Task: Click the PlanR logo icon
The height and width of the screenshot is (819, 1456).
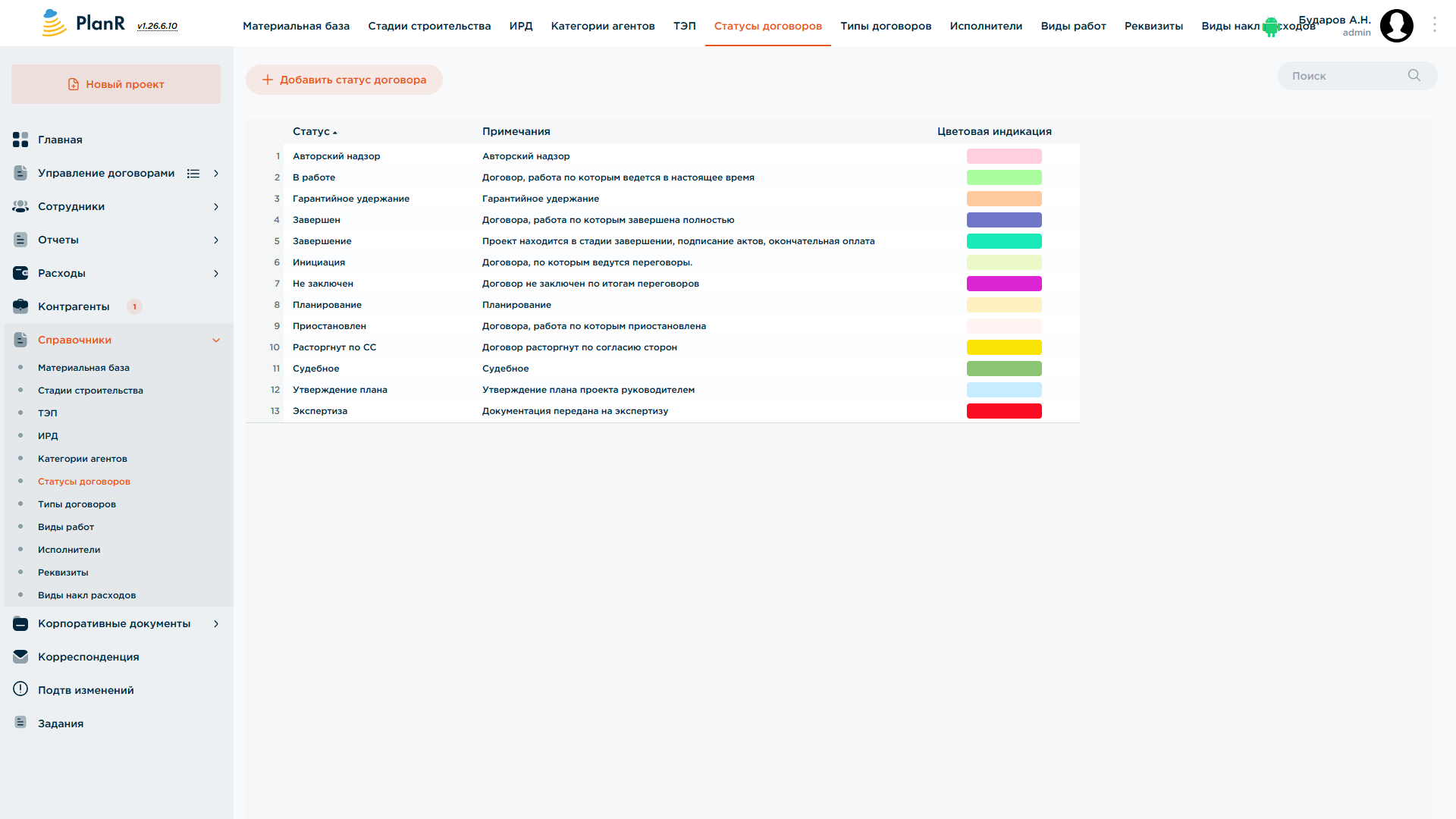Action: [x=54, y=24]
